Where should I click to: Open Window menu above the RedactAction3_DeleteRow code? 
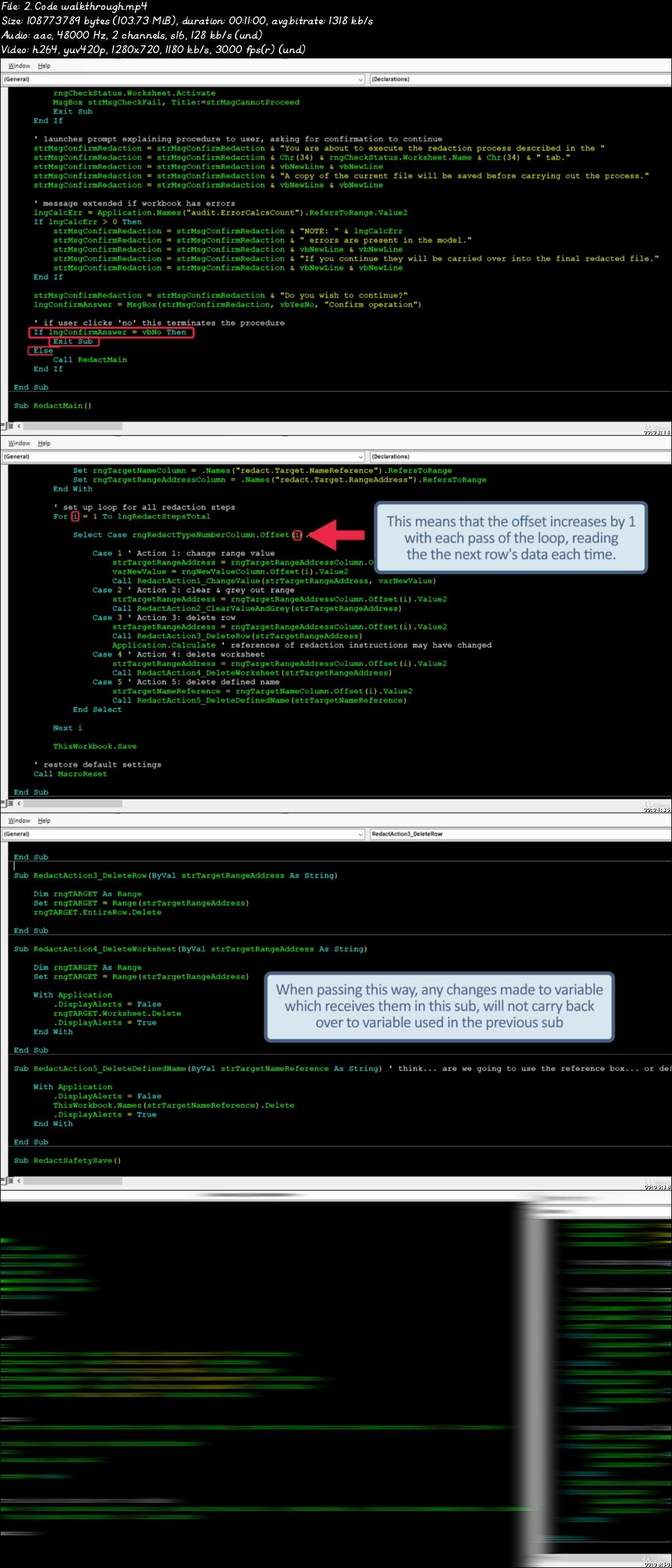coord(19,820)
